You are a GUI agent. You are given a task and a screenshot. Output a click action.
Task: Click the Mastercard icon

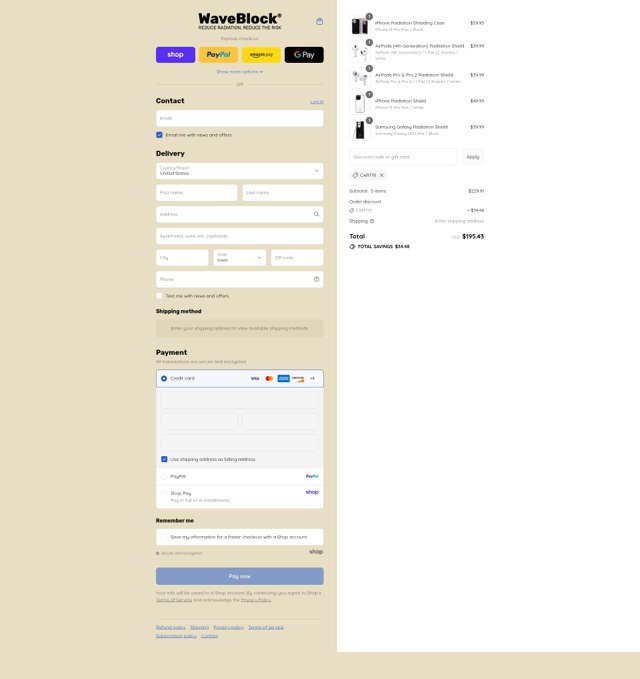[269, 378]
